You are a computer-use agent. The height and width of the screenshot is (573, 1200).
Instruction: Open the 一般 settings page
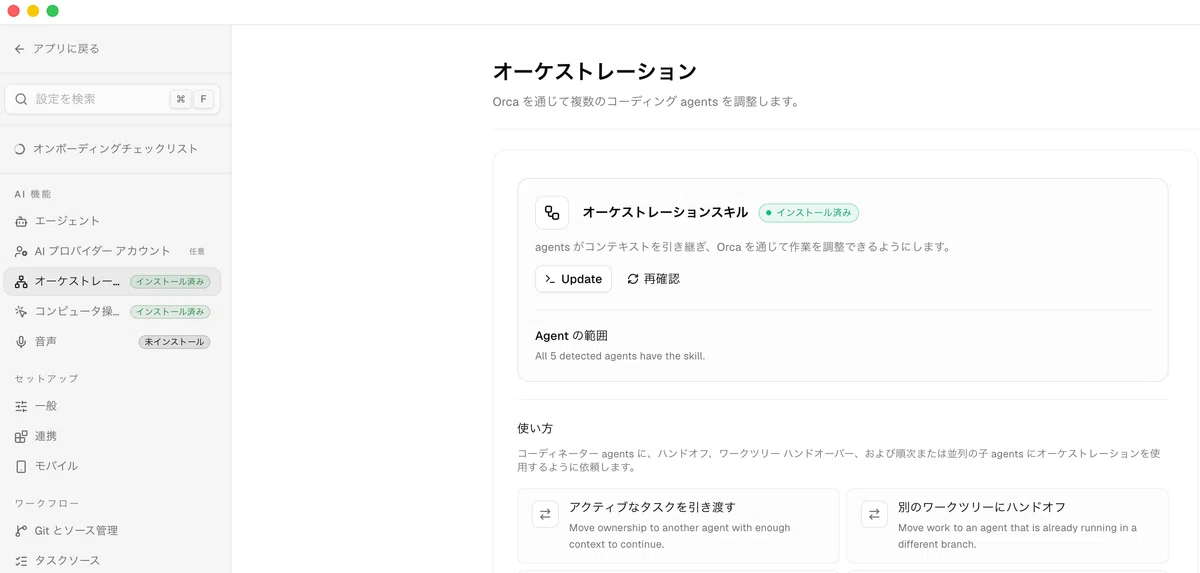click(x=112, y=406)
